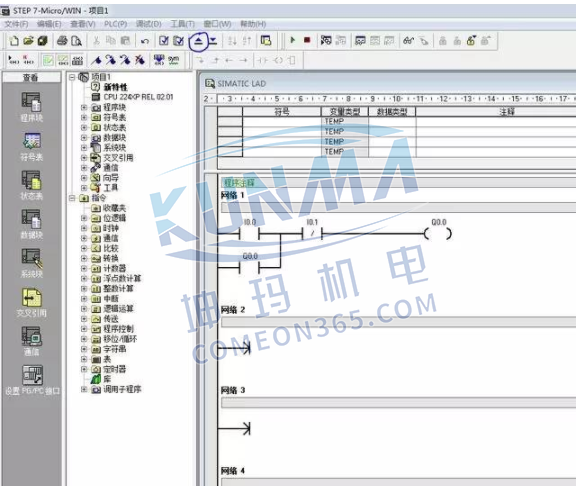577x486 pixels.
Task: Click the Upload from PLC icon
Action: click(x=213, y=41)
